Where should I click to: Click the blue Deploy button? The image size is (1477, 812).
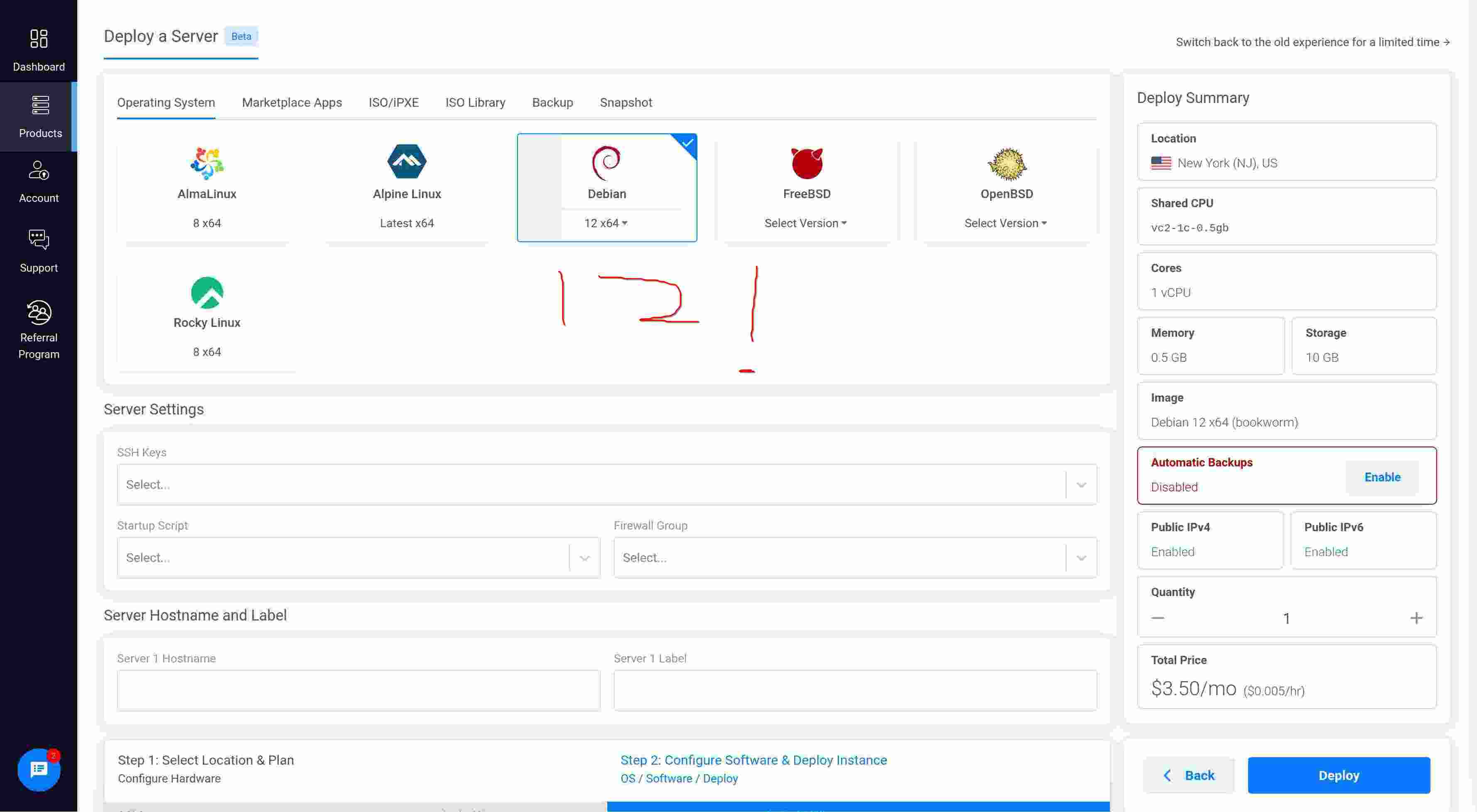pyautogui.click(x=1339, y=775)
